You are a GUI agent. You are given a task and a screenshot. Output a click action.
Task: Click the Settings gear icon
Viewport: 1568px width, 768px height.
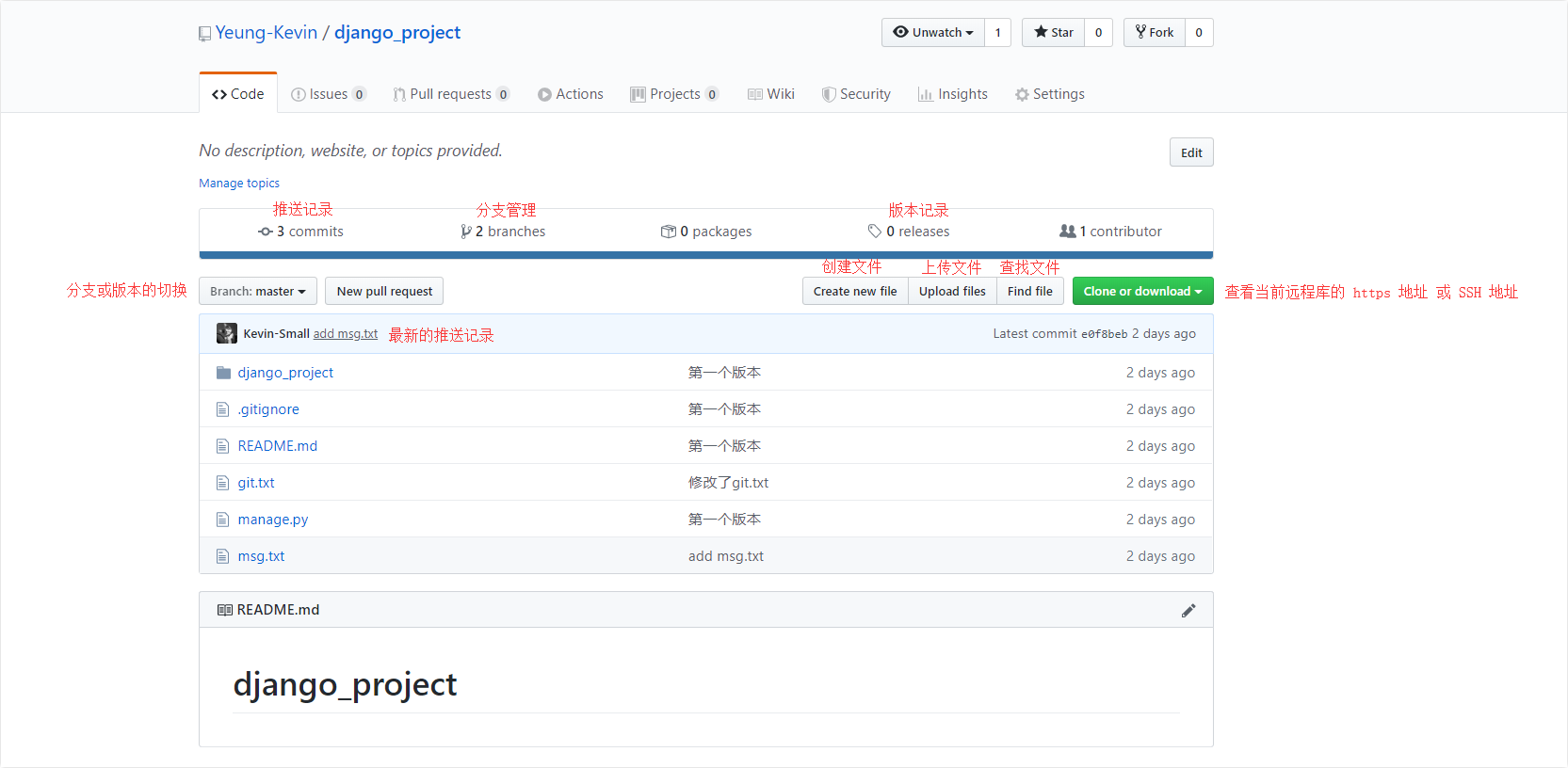click(1022, 94)
